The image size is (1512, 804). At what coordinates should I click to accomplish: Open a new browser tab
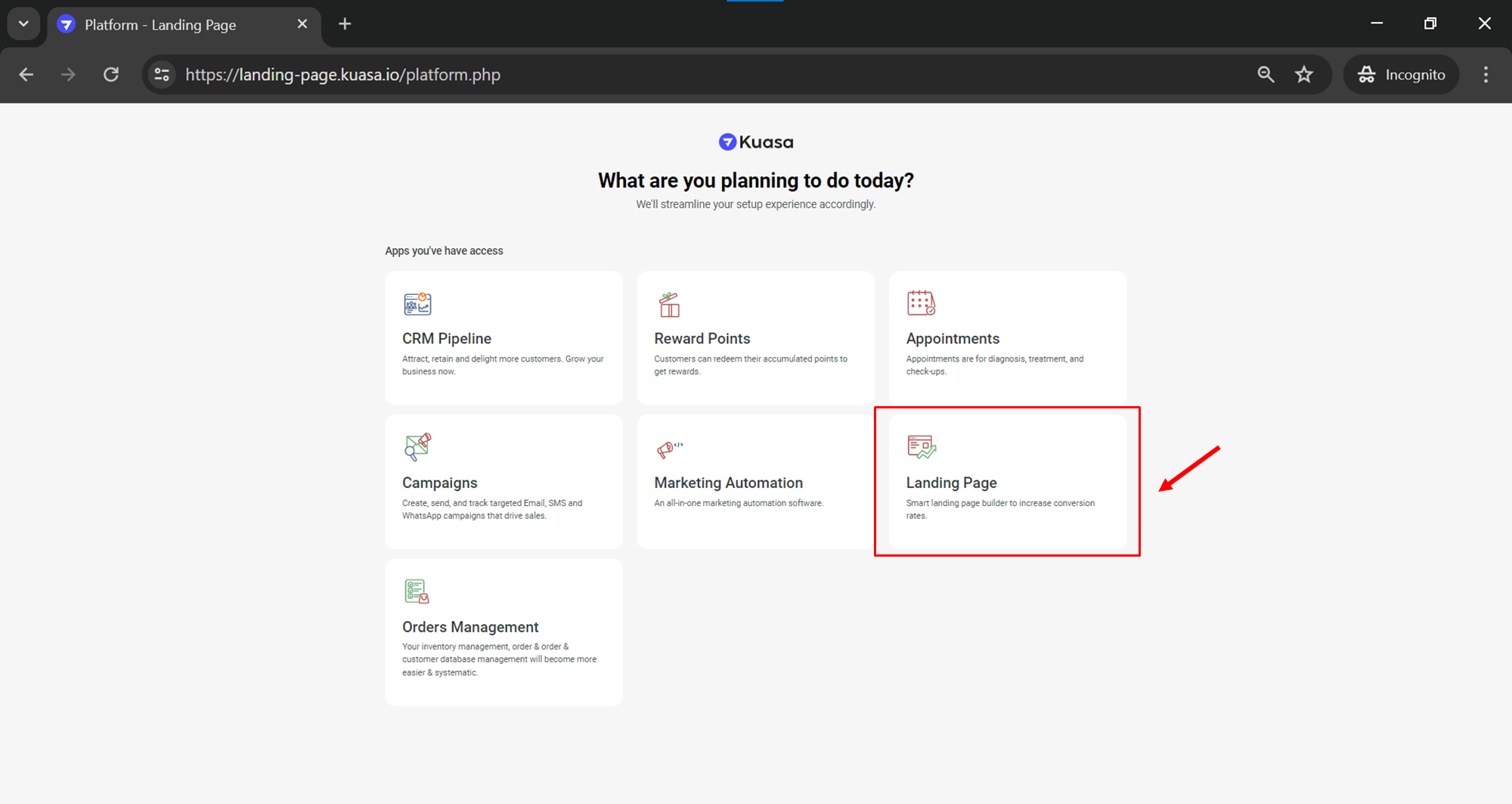point(345,24)
